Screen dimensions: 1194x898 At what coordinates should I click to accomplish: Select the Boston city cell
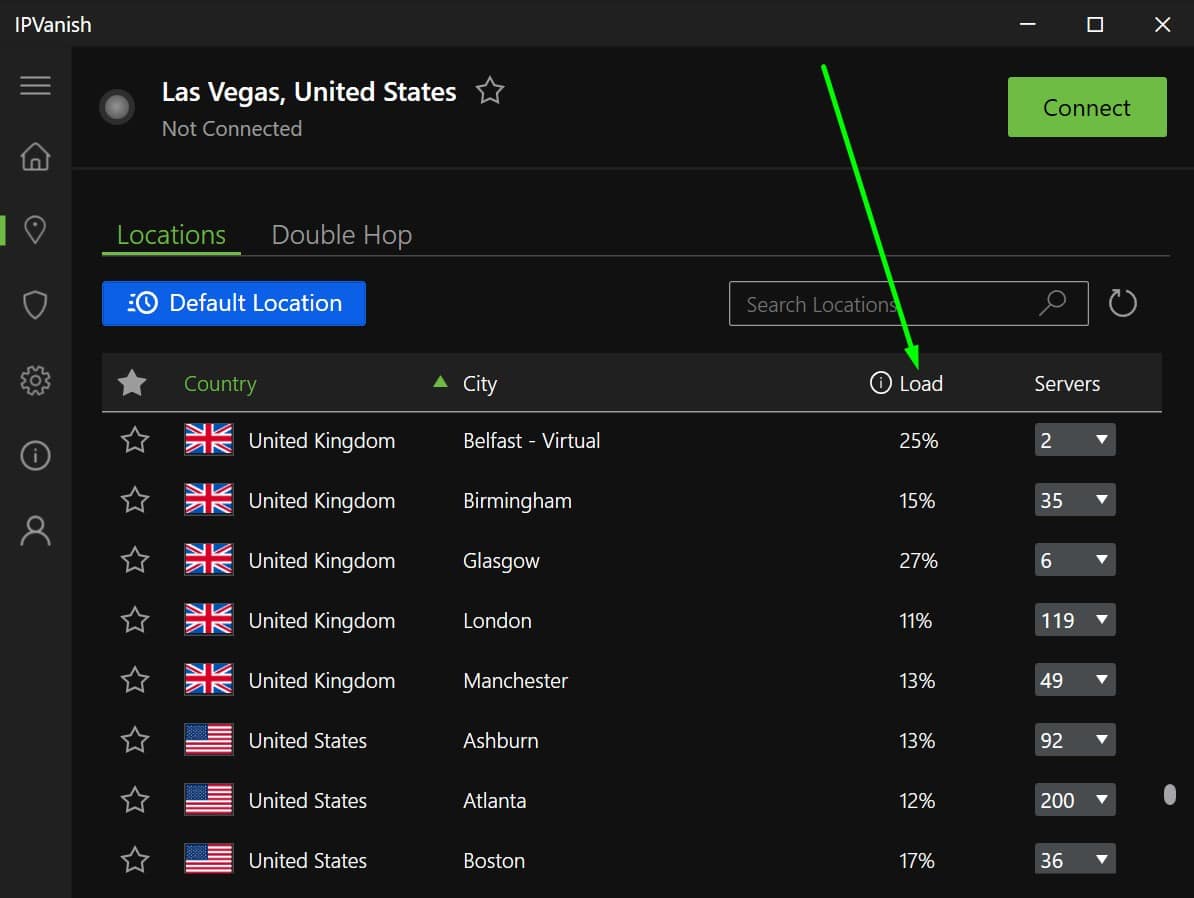[494, 861]
